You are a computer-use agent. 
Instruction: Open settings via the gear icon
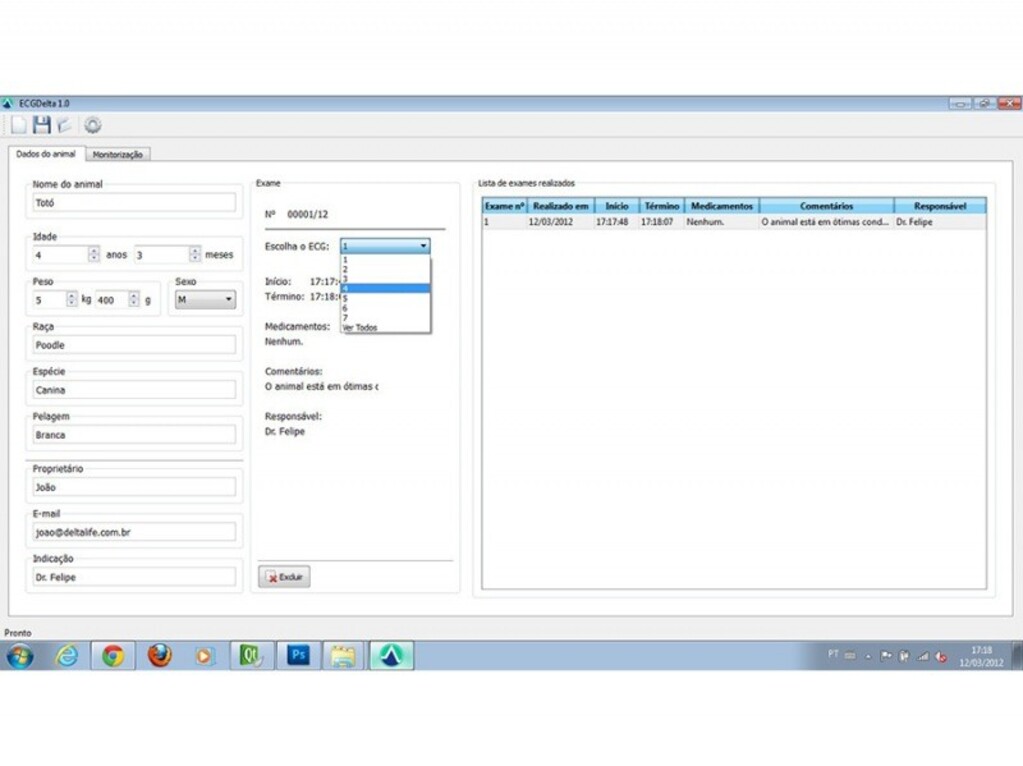pyautogui.click(x=93, y=125)
